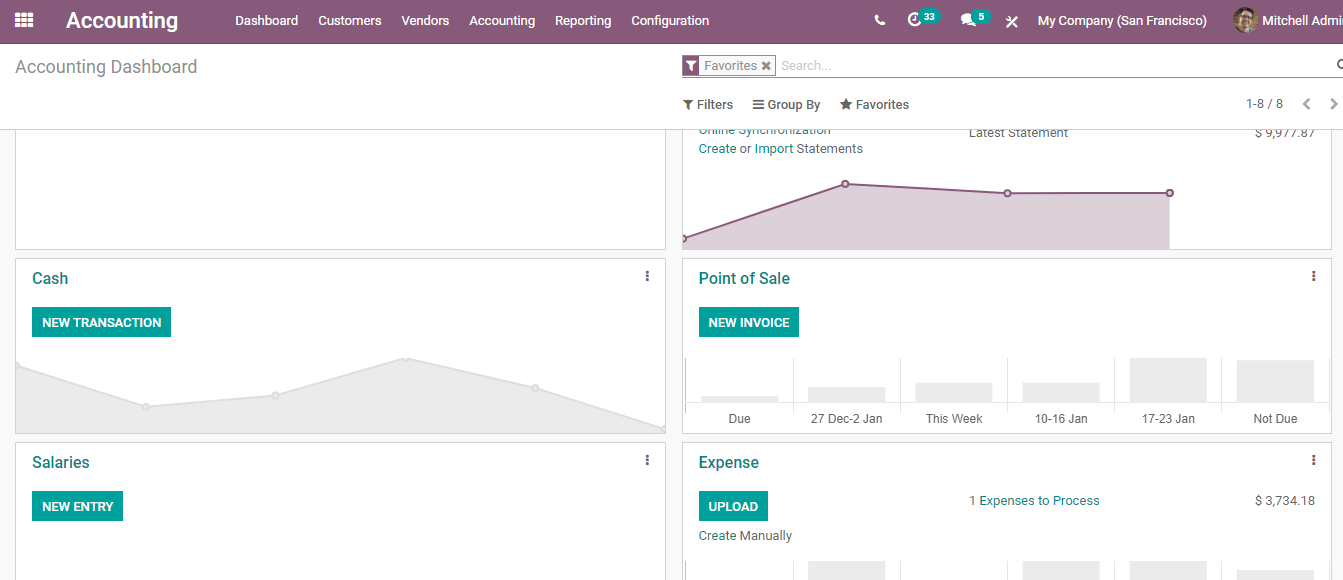Click the Import statements link

click(774, 149)
